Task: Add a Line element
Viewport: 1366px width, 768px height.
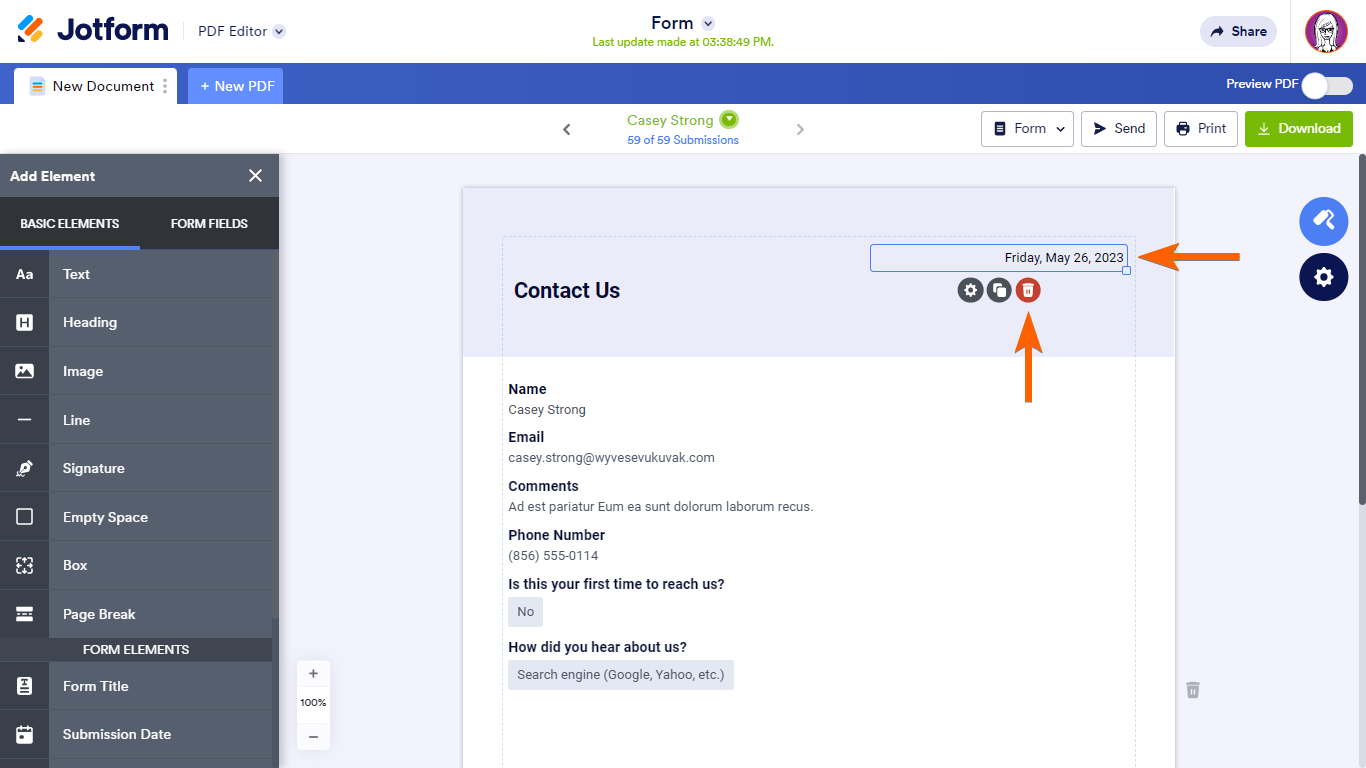Action: pos(136,420)
